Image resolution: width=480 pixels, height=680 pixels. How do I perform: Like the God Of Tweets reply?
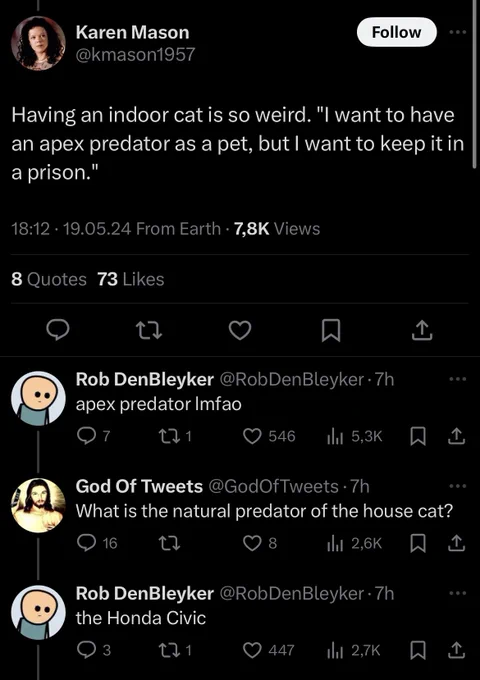260,543
